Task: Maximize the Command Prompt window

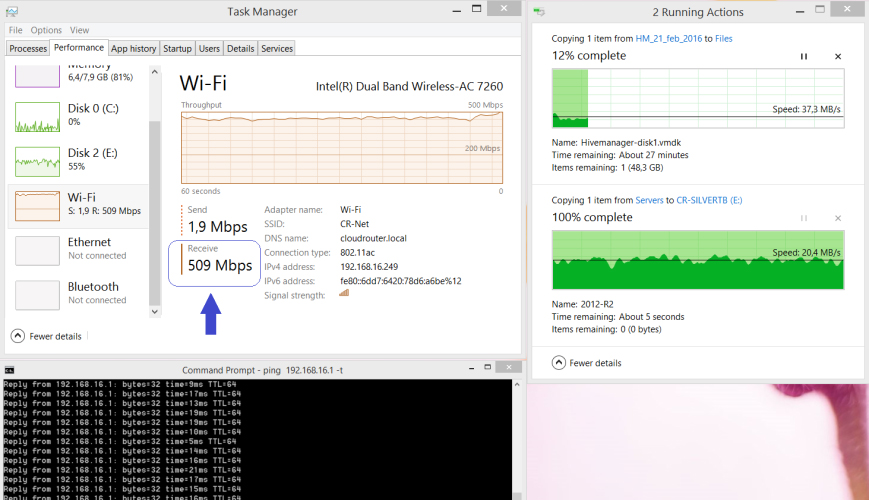Action: pos(488,367)
